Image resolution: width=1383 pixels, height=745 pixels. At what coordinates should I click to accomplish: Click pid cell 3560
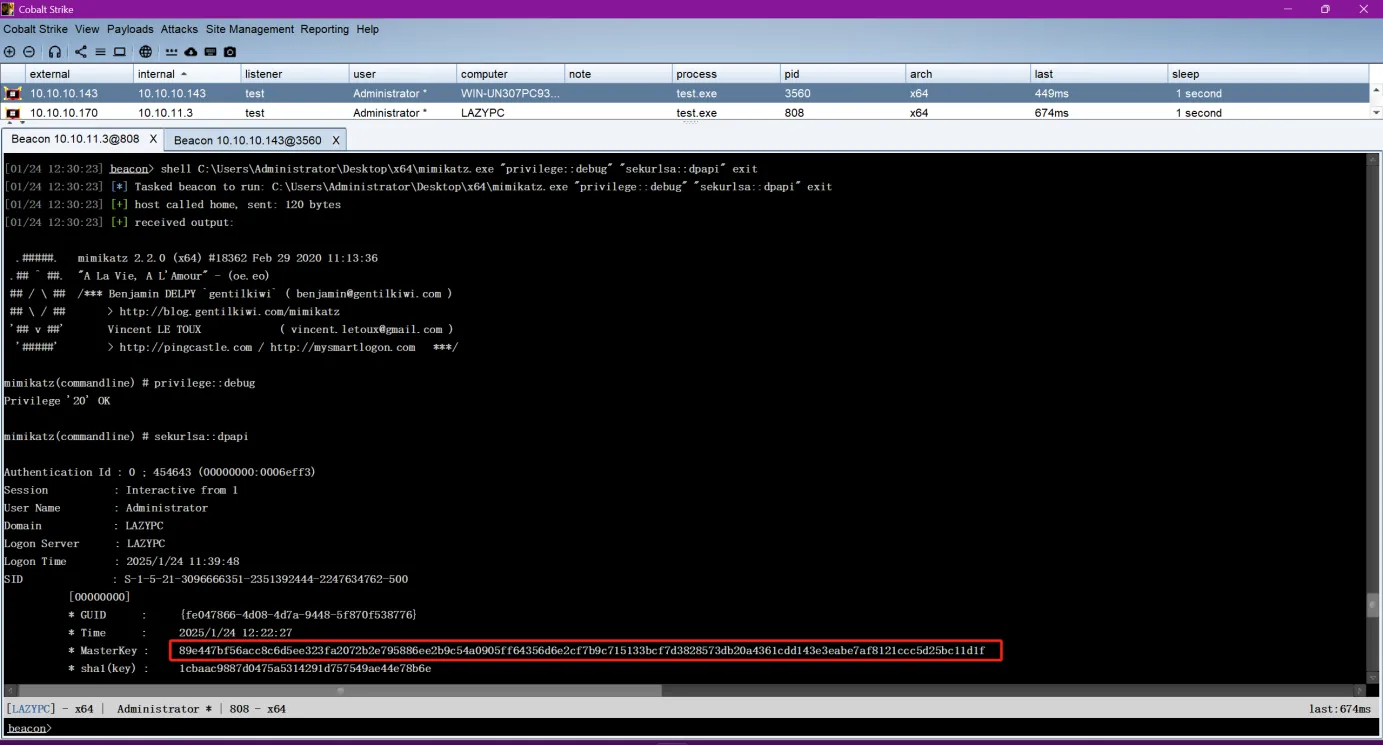[843, 93]
